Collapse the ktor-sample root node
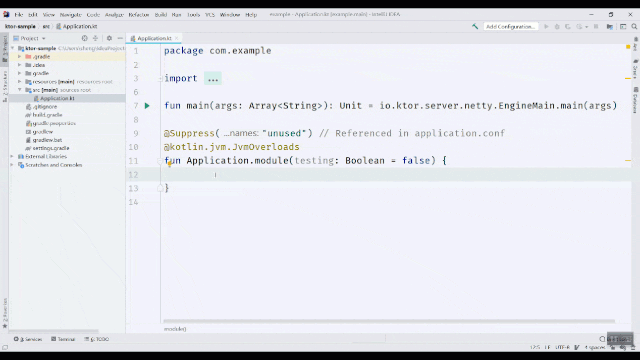This screenshot has width=640, height=360. (x=13, y=48)
